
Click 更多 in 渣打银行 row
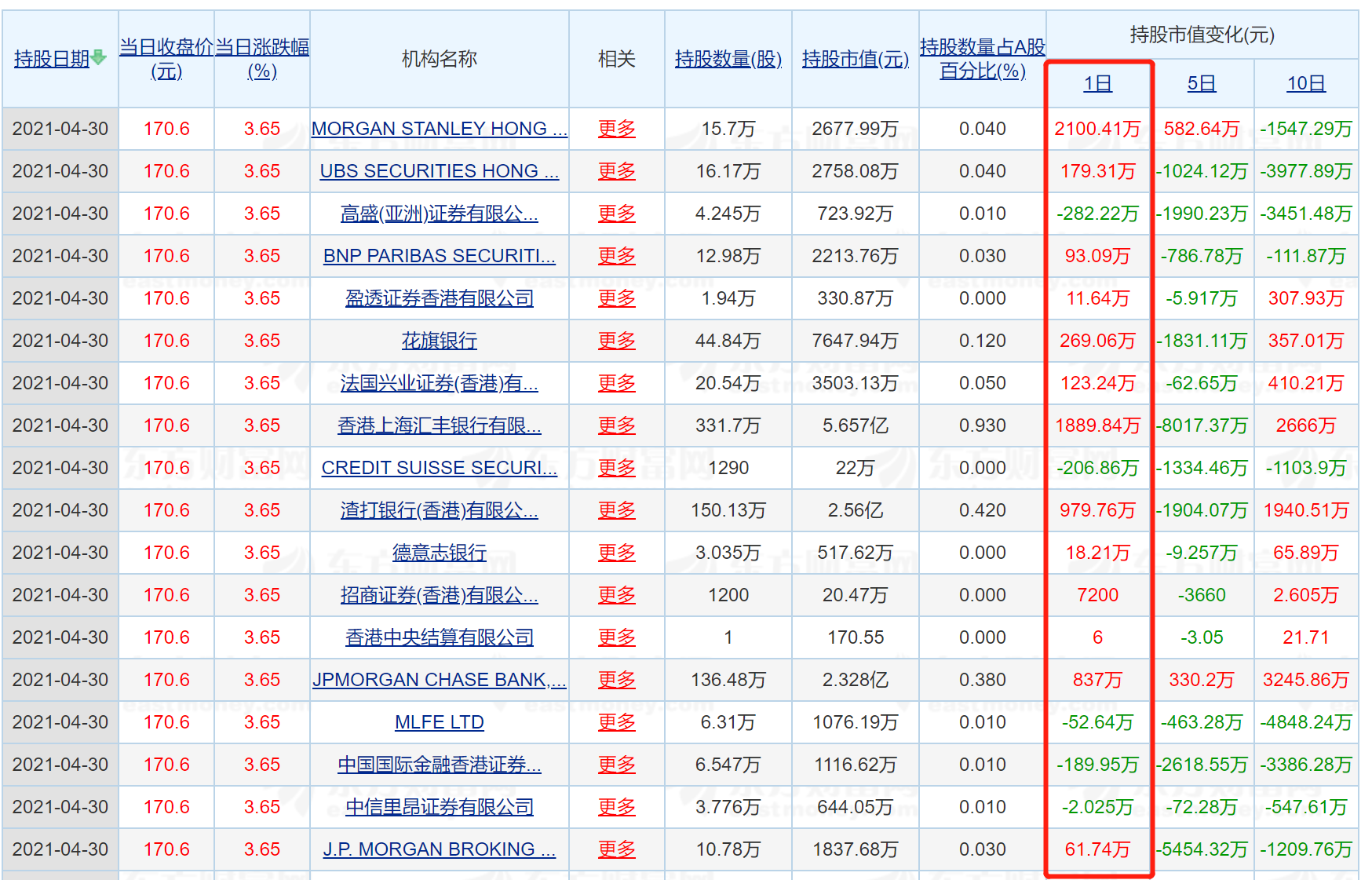pos(617,510)
